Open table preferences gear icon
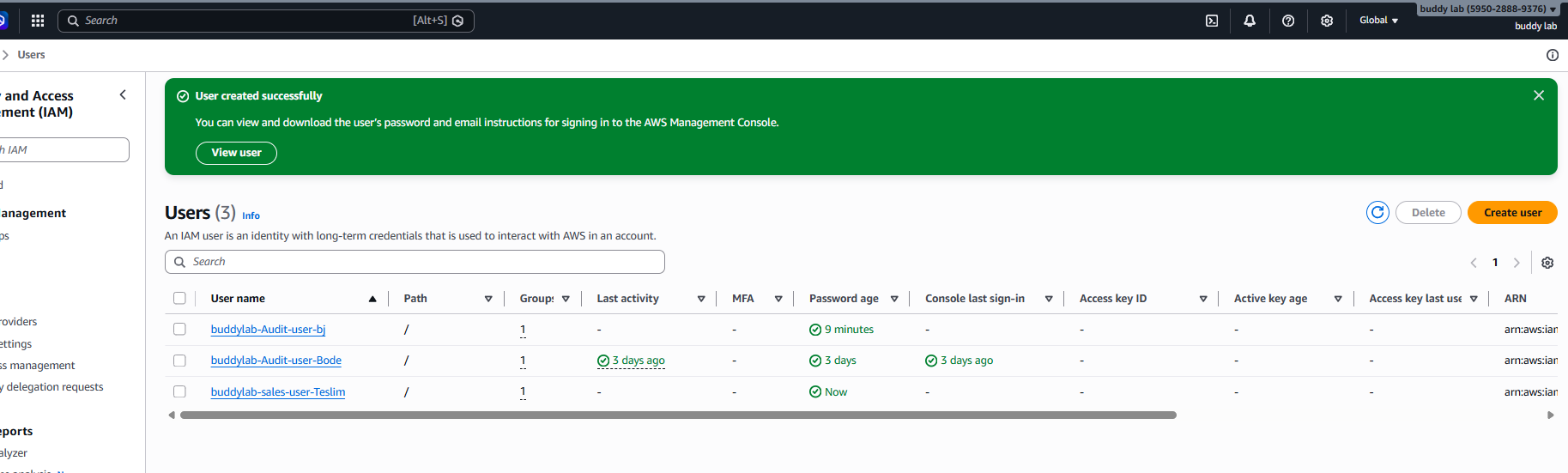1568x473 pixels. pos(1547,263)
